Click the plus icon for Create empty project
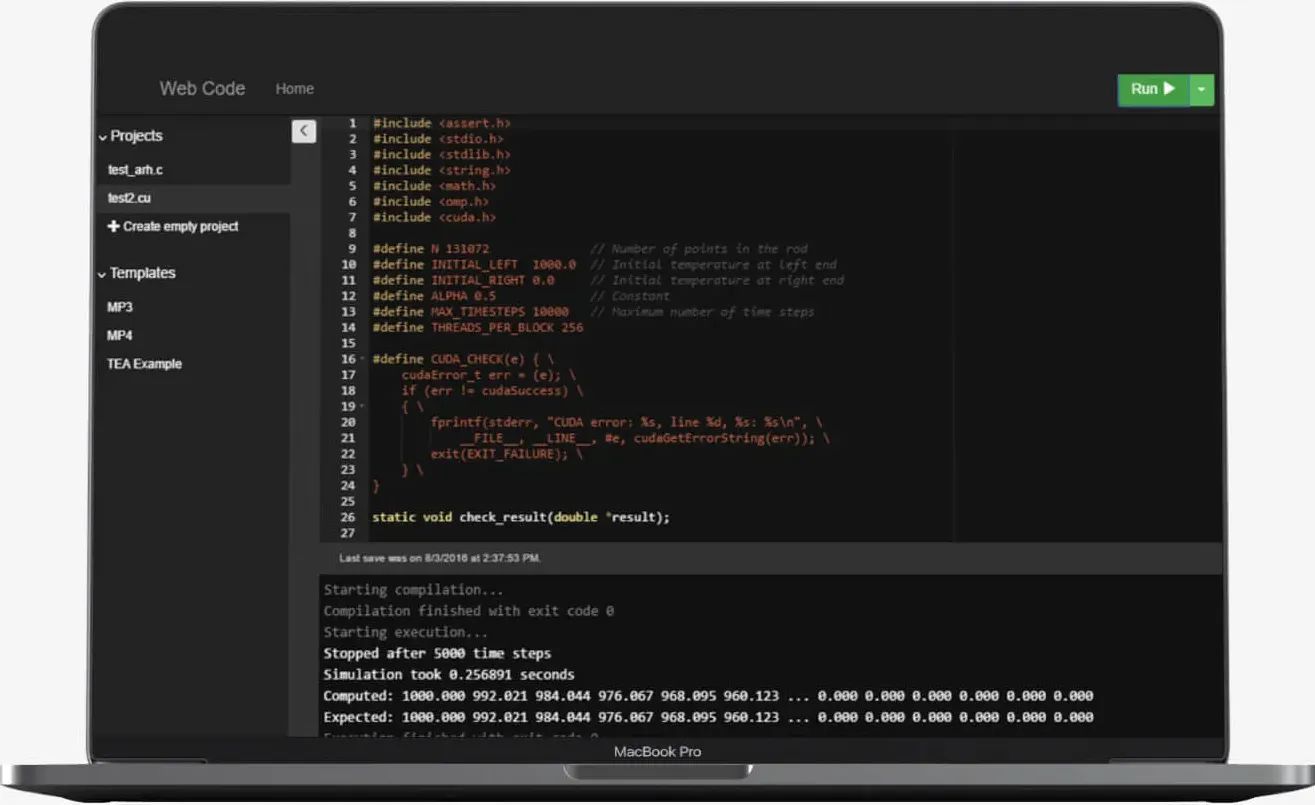Image resolution: width=1315 pixels, height=805 pixels. click(113, 227)
